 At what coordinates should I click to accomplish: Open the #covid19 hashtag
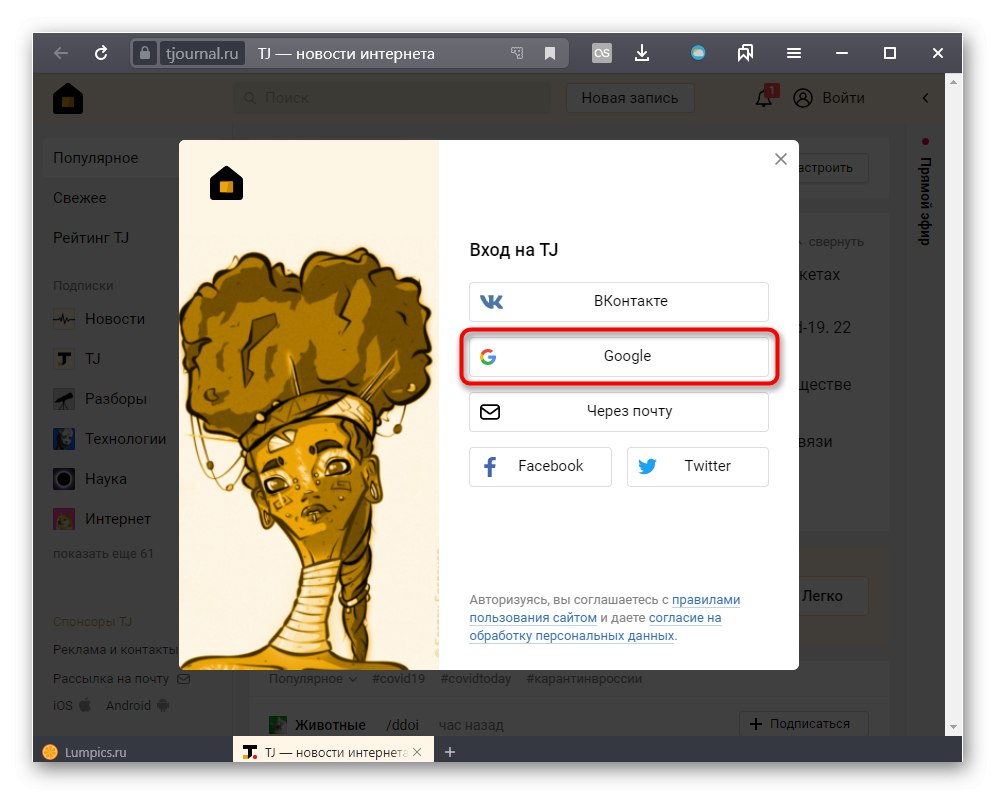tap(399, 678)
